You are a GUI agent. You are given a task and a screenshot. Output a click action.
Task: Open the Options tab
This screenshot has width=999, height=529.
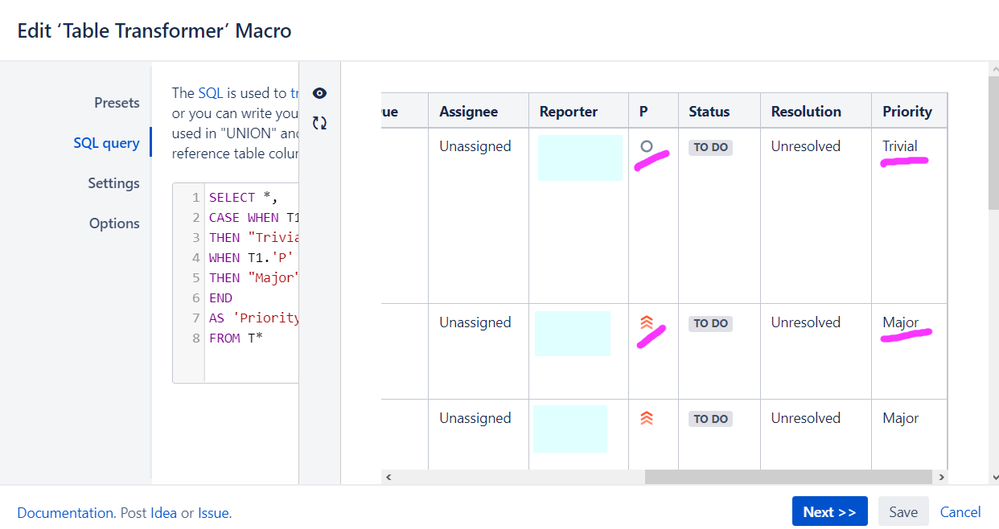point(114,223)
